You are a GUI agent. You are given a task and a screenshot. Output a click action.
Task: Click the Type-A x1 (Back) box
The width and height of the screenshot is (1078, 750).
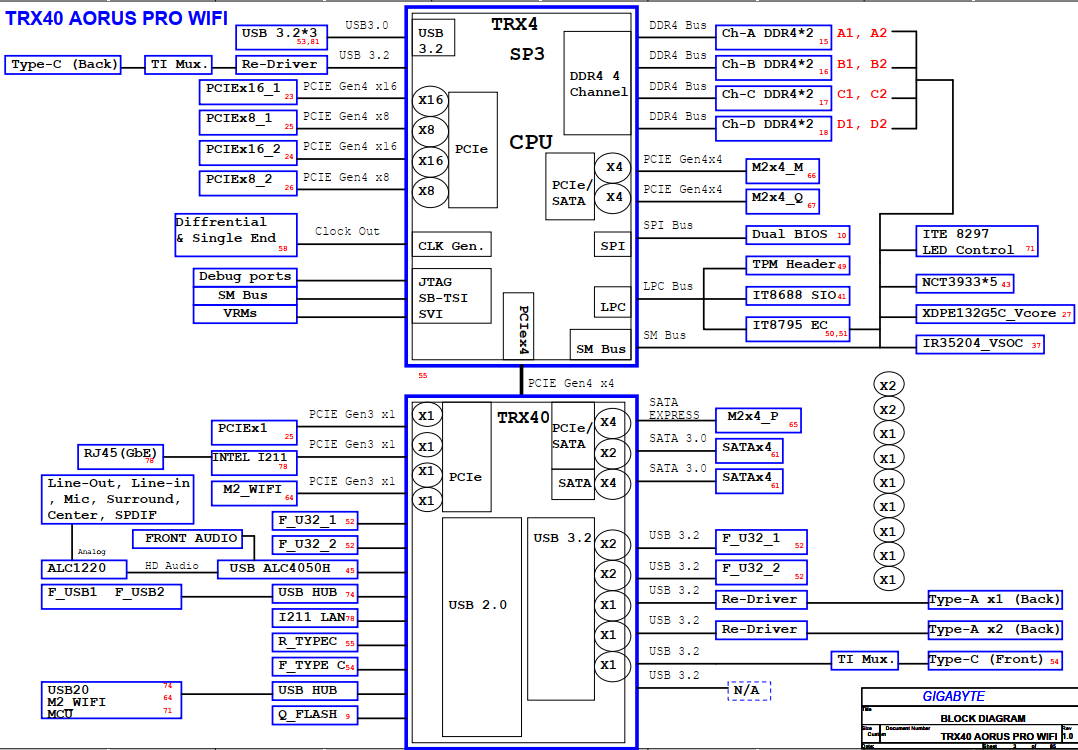[994, 599]
